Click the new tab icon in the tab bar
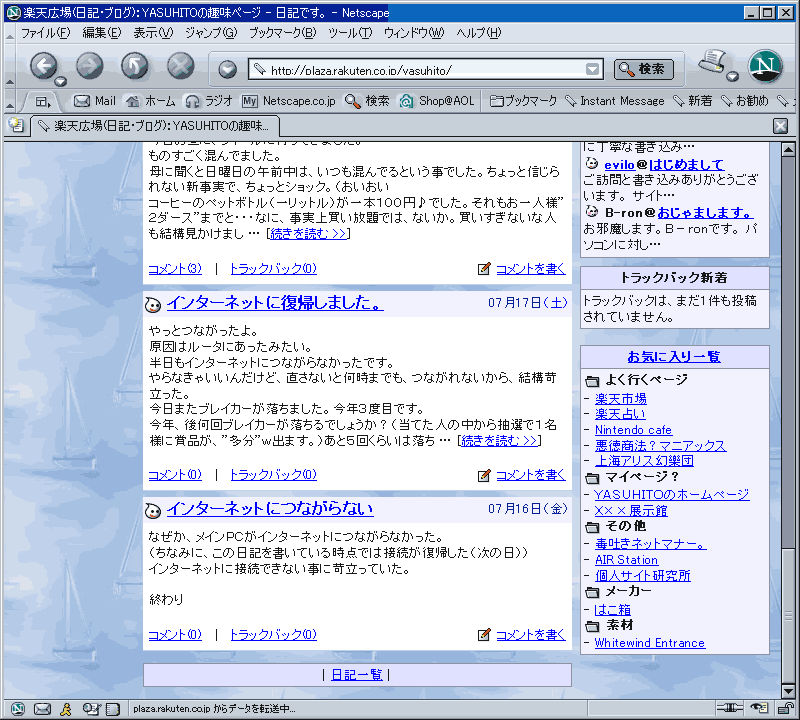 pos(16,126)
